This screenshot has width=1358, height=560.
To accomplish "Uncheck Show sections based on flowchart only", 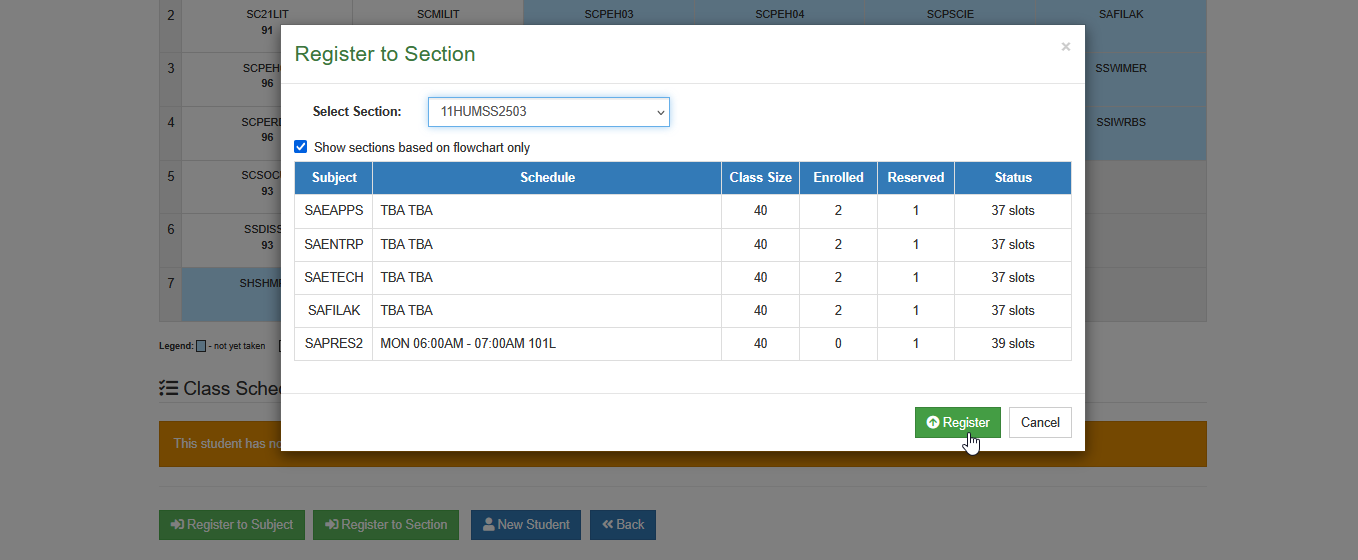I will (301, 147).
